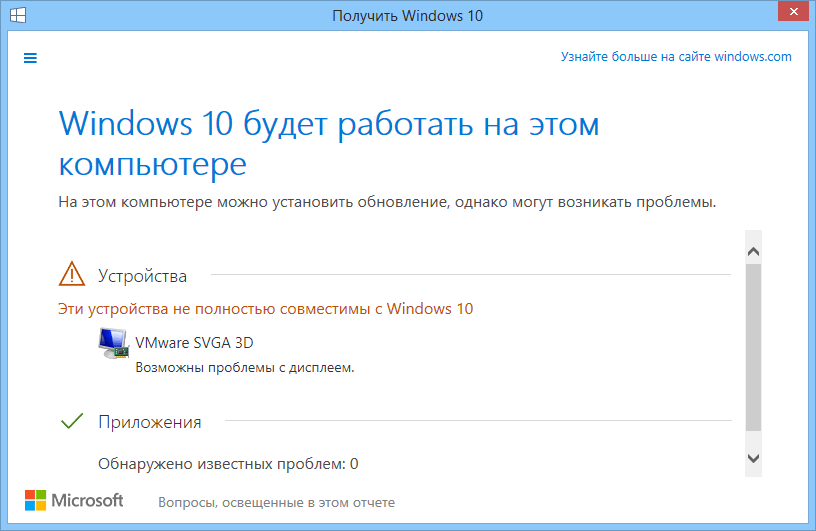Open link Узнайте больше на сайте windows.com
The image size is (816, 531).
[x=676, y=57]
